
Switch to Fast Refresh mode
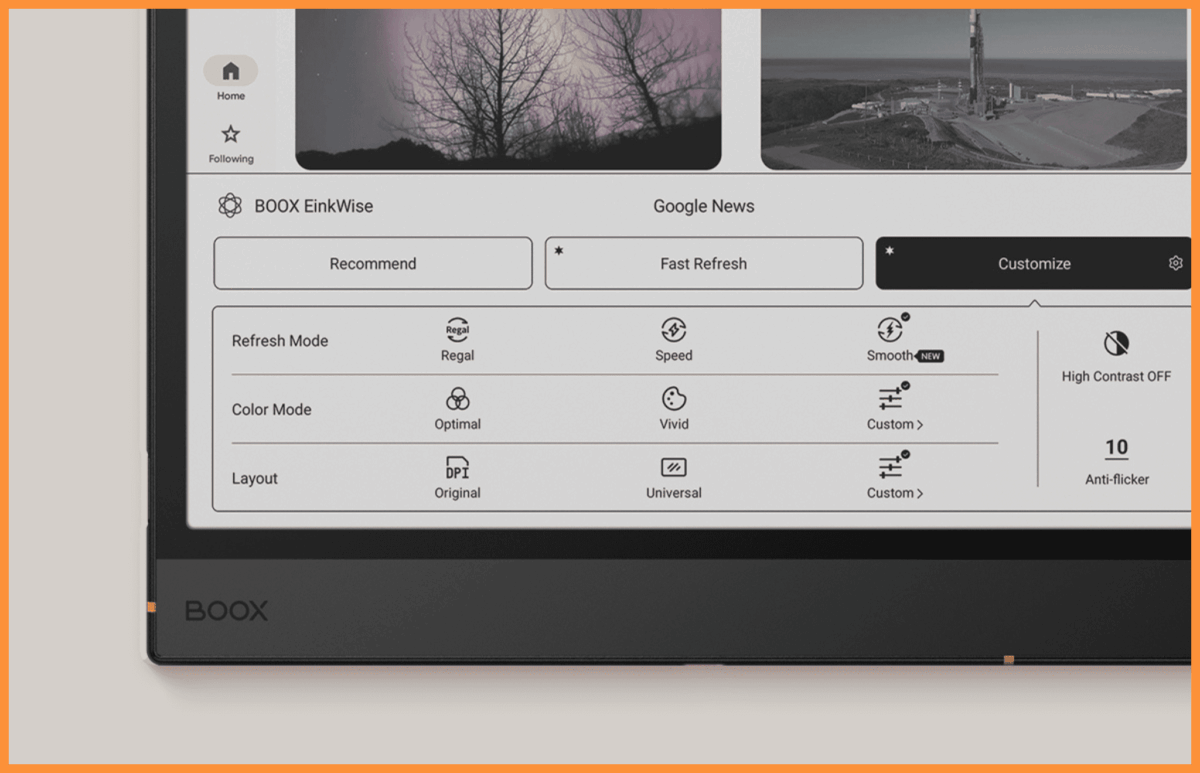704,263
